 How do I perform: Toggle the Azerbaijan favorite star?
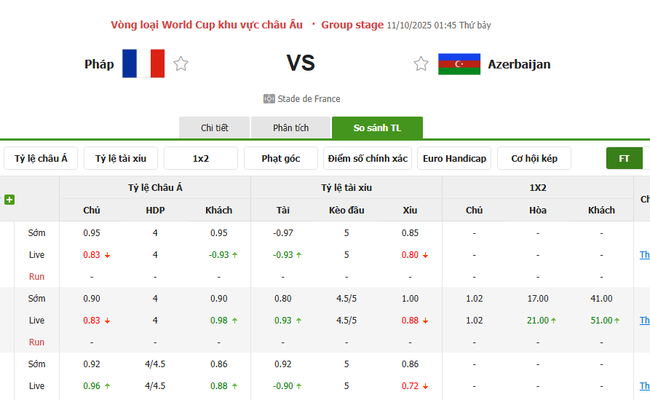tap(421, 64)
